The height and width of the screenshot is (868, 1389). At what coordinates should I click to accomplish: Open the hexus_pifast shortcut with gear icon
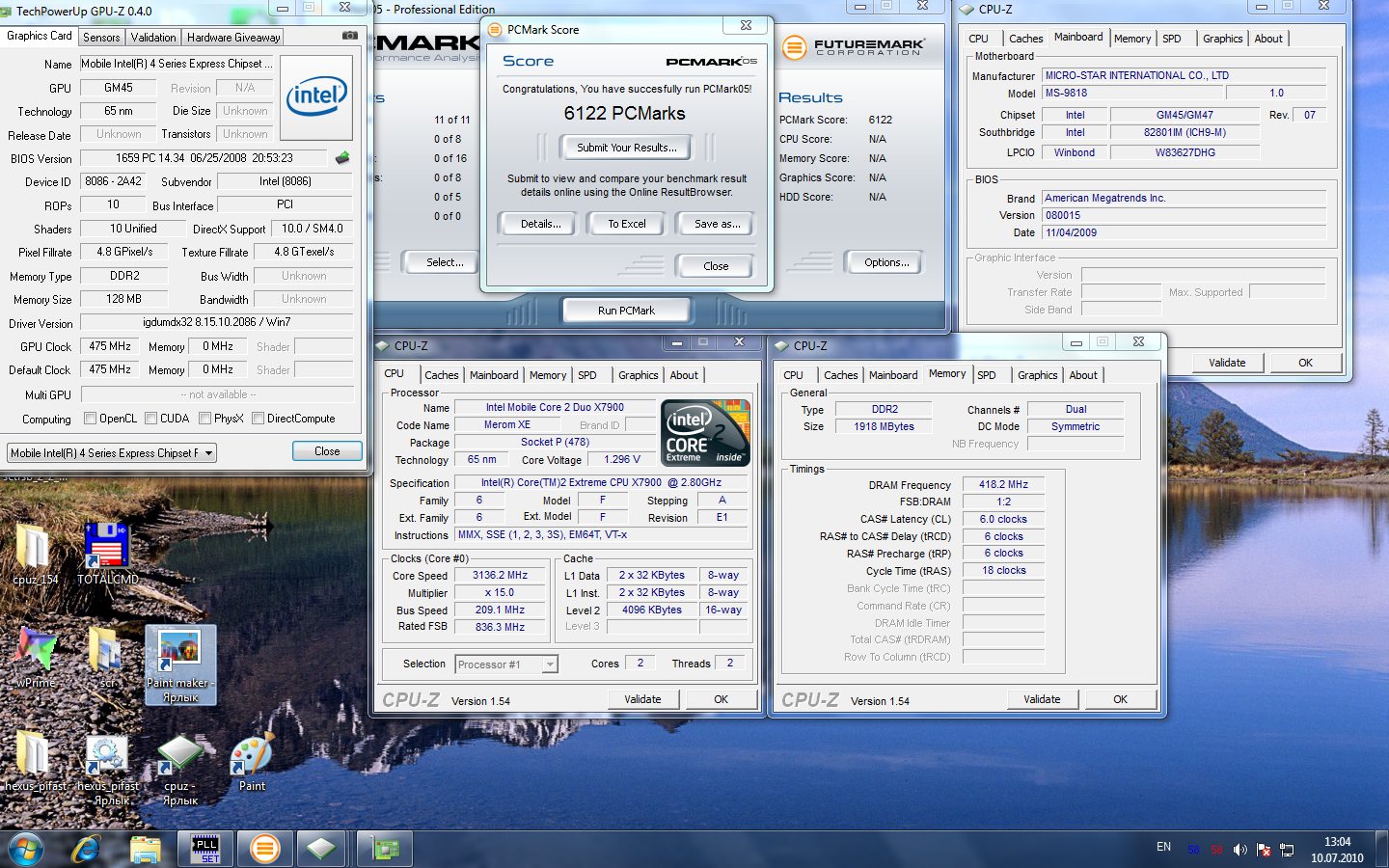click(108, 769)
